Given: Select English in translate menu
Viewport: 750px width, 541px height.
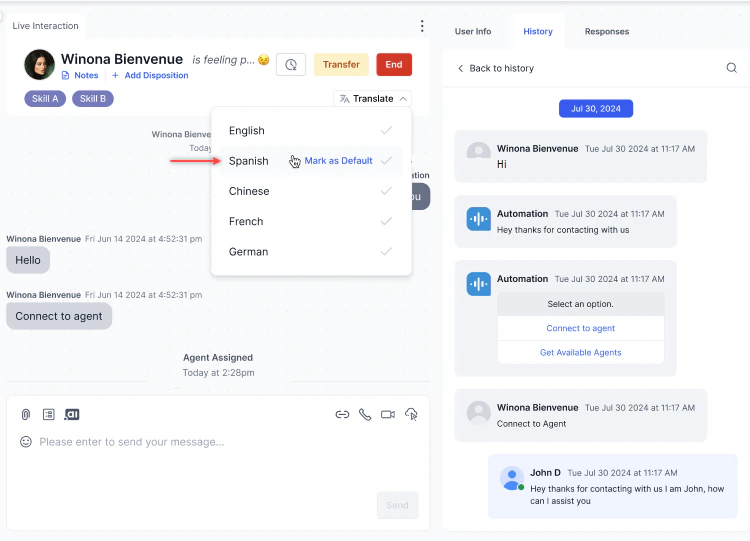Looking at the screenshot, I should pos(311,131).
